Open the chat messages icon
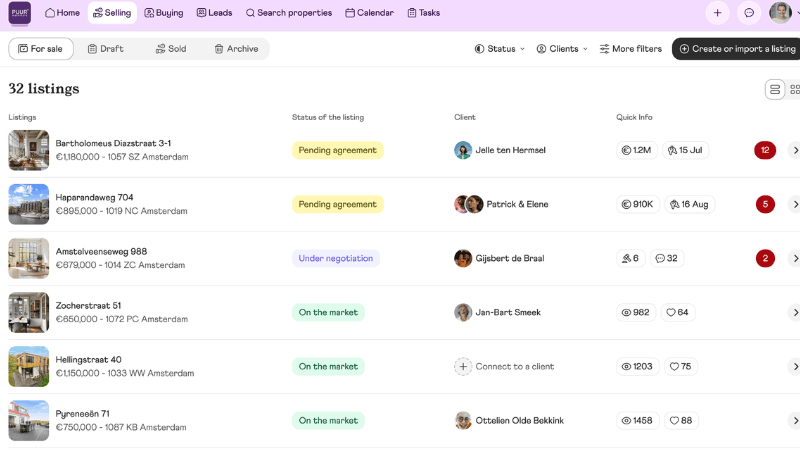Image resolution: width=800 pixels, height=450 pixels. click(x=749, y=13)
